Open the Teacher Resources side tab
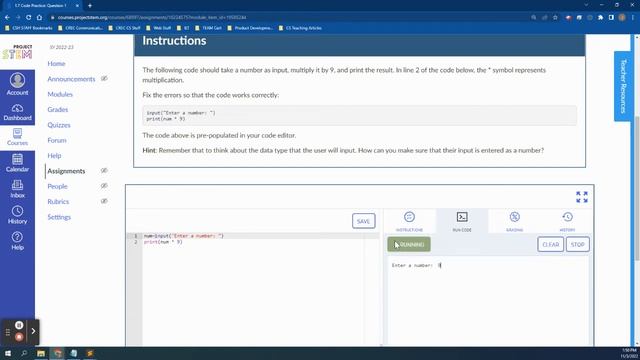 pyautogui.click(x=622, y=86)
